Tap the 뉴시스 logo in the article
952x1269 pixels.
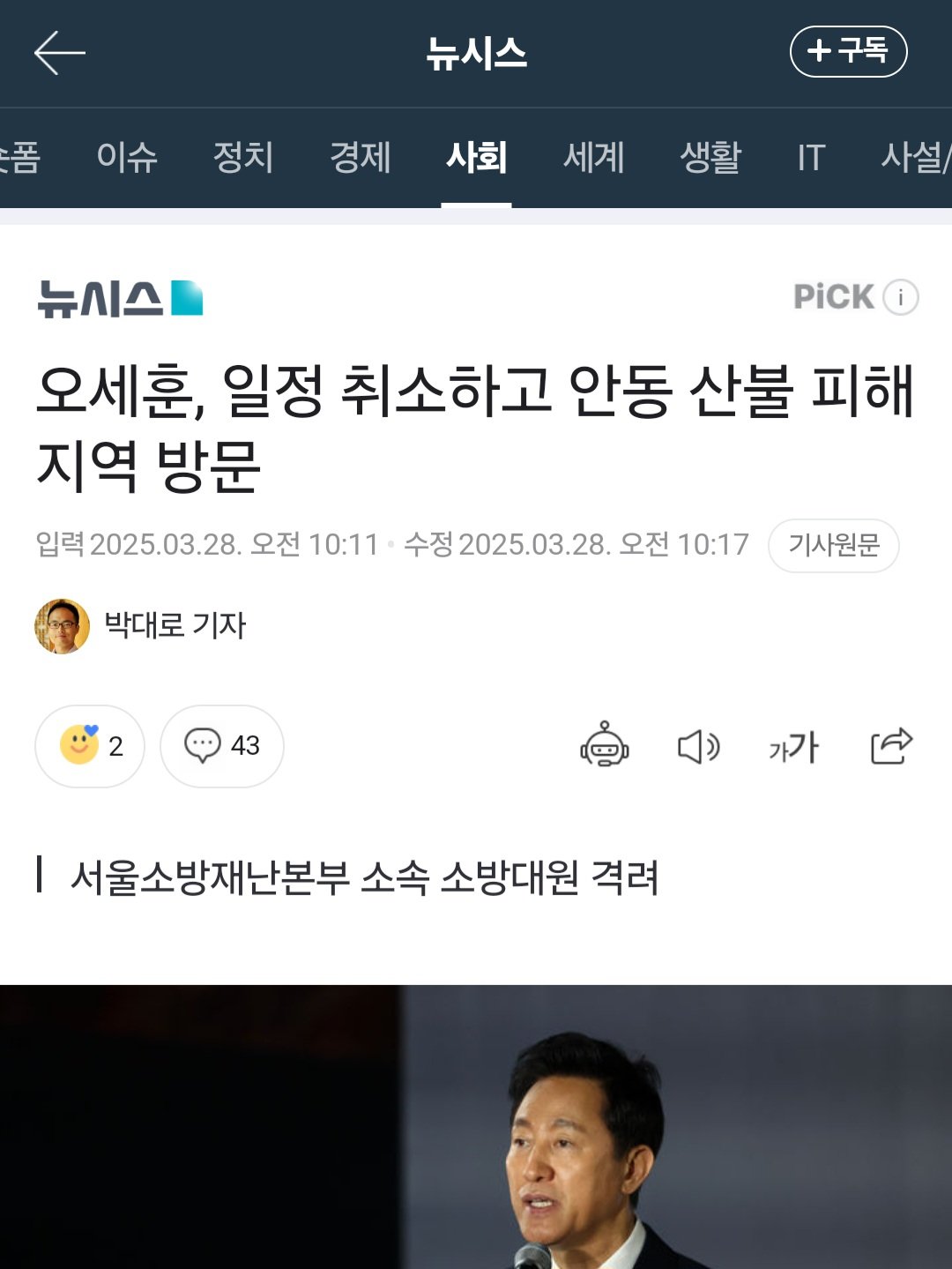pos(120,298)
